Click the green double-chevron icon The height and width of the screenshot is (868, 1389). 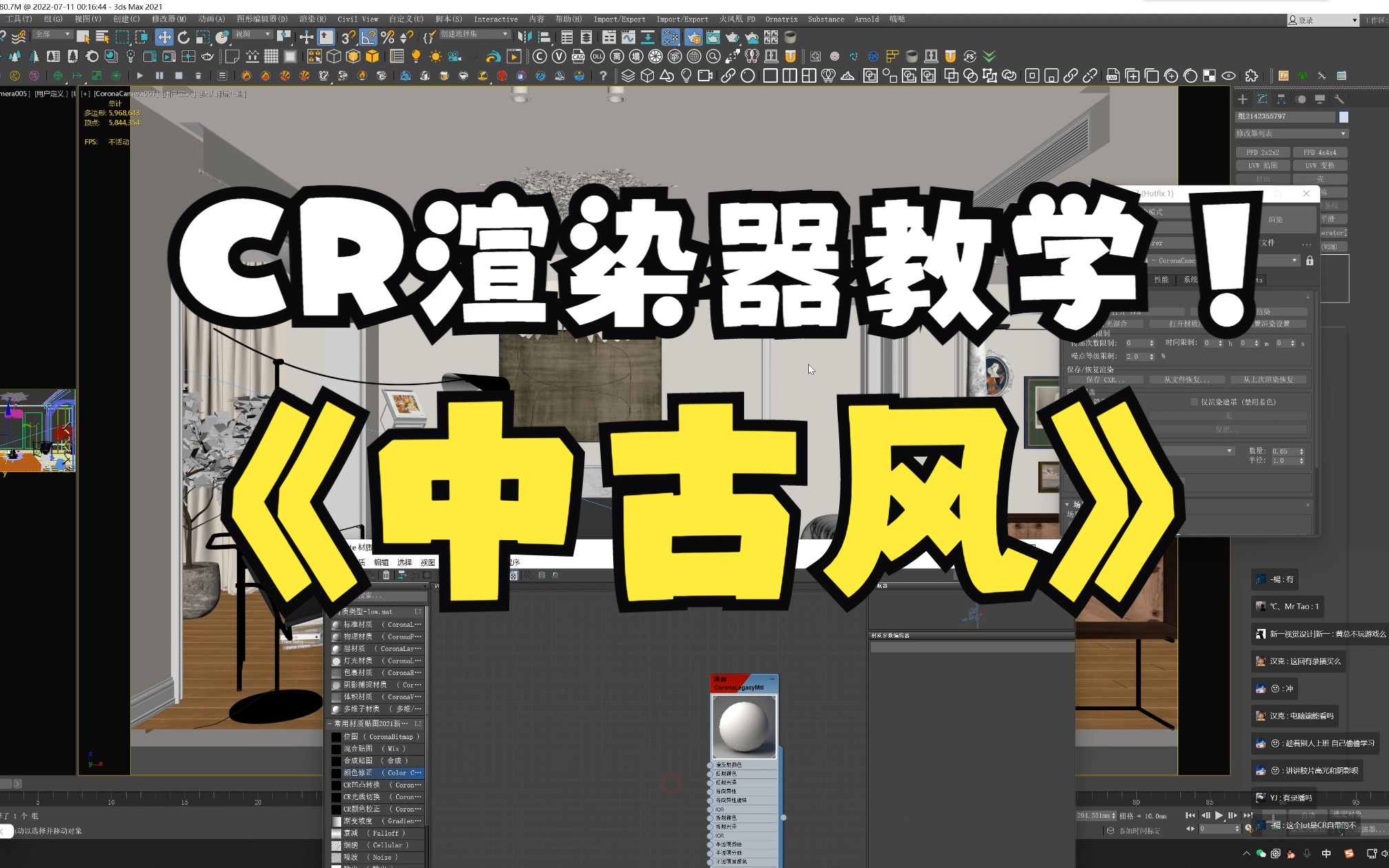(x=989, y=56)
